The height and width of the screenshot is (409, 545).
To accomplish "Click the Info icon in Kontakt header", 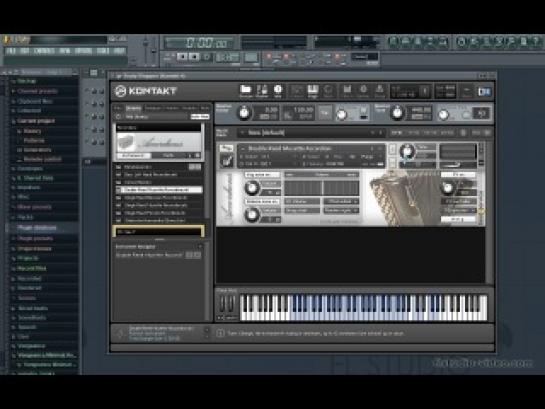I will click(278, 90).
